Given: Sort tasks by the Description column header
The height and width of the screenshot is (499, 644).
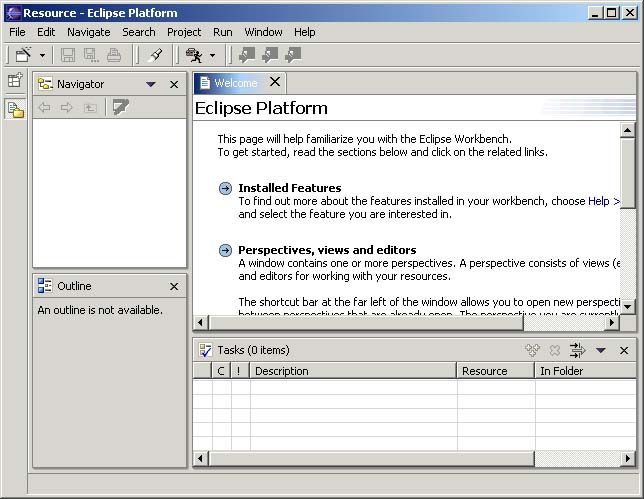Looking at the screenshot, I should 353,371.
